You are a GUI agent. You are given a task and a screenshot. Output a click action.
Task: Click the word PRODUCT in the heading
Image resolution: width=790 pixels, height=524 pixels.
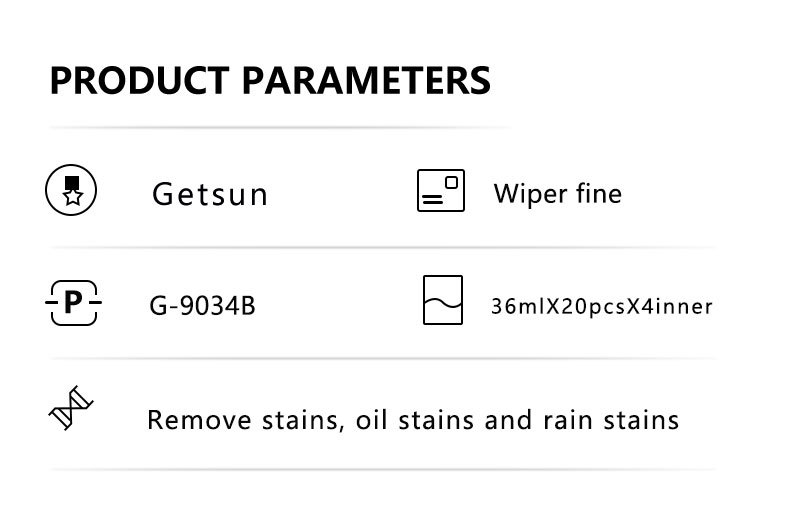point(140,81)
